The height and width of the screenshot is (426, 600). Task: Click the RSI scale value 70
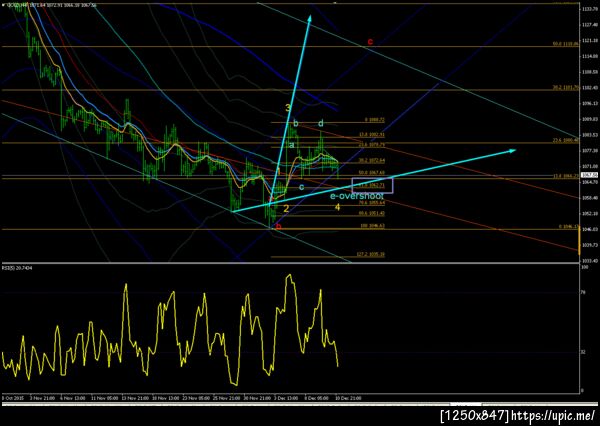[584, 293]
